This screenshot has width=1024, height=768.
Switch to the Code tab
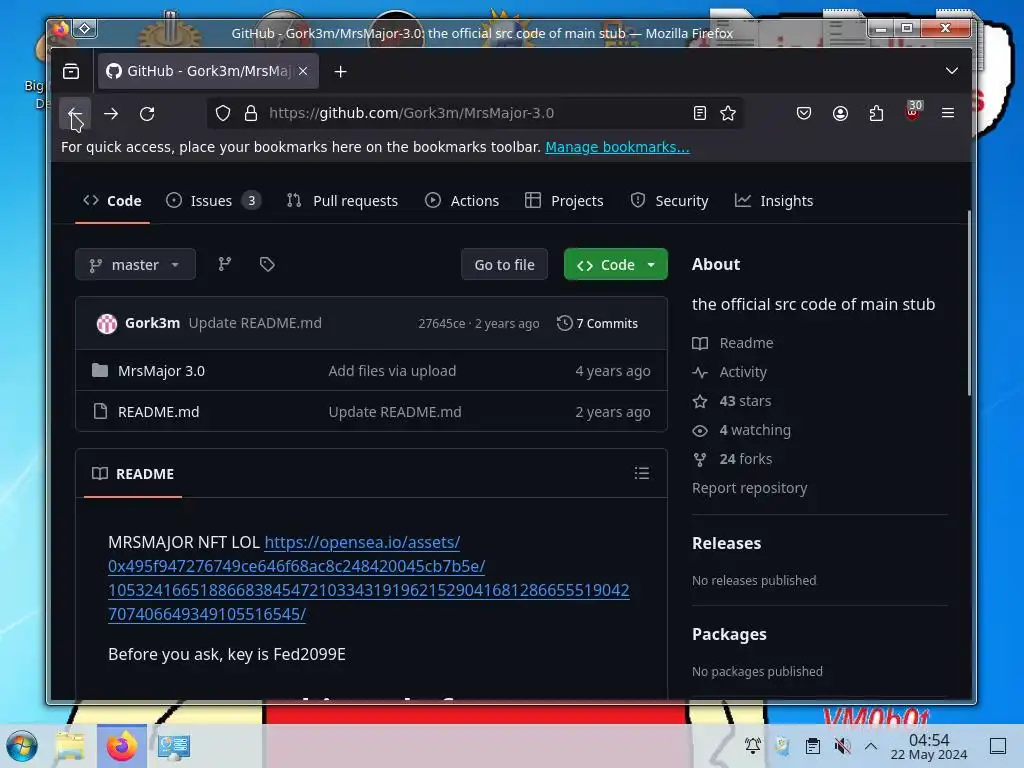pyautogui.click(x=112, y=200)
